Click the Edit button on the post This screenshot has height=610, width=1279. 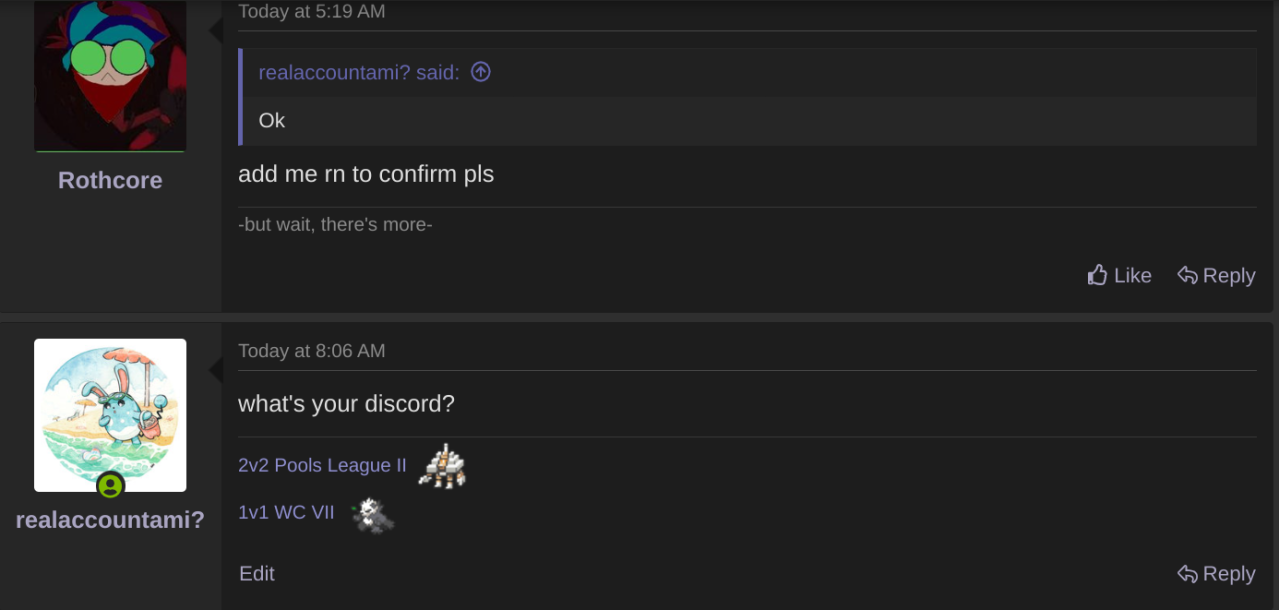(257, 573)
